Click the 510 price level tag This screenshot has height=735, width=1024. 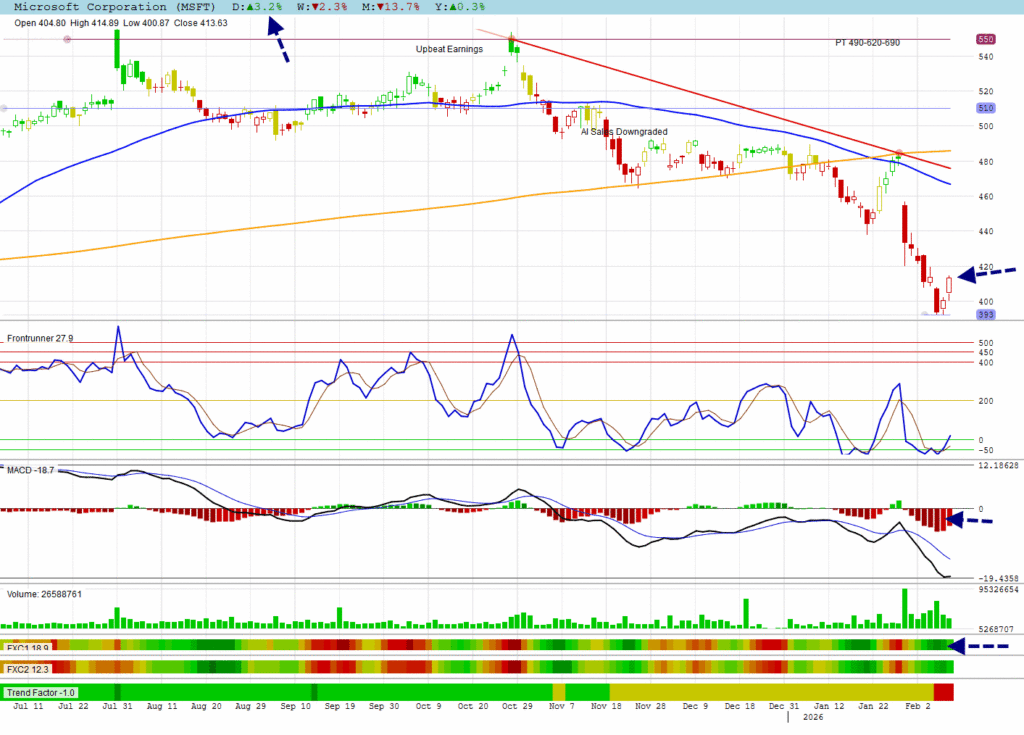click(985, 108)
